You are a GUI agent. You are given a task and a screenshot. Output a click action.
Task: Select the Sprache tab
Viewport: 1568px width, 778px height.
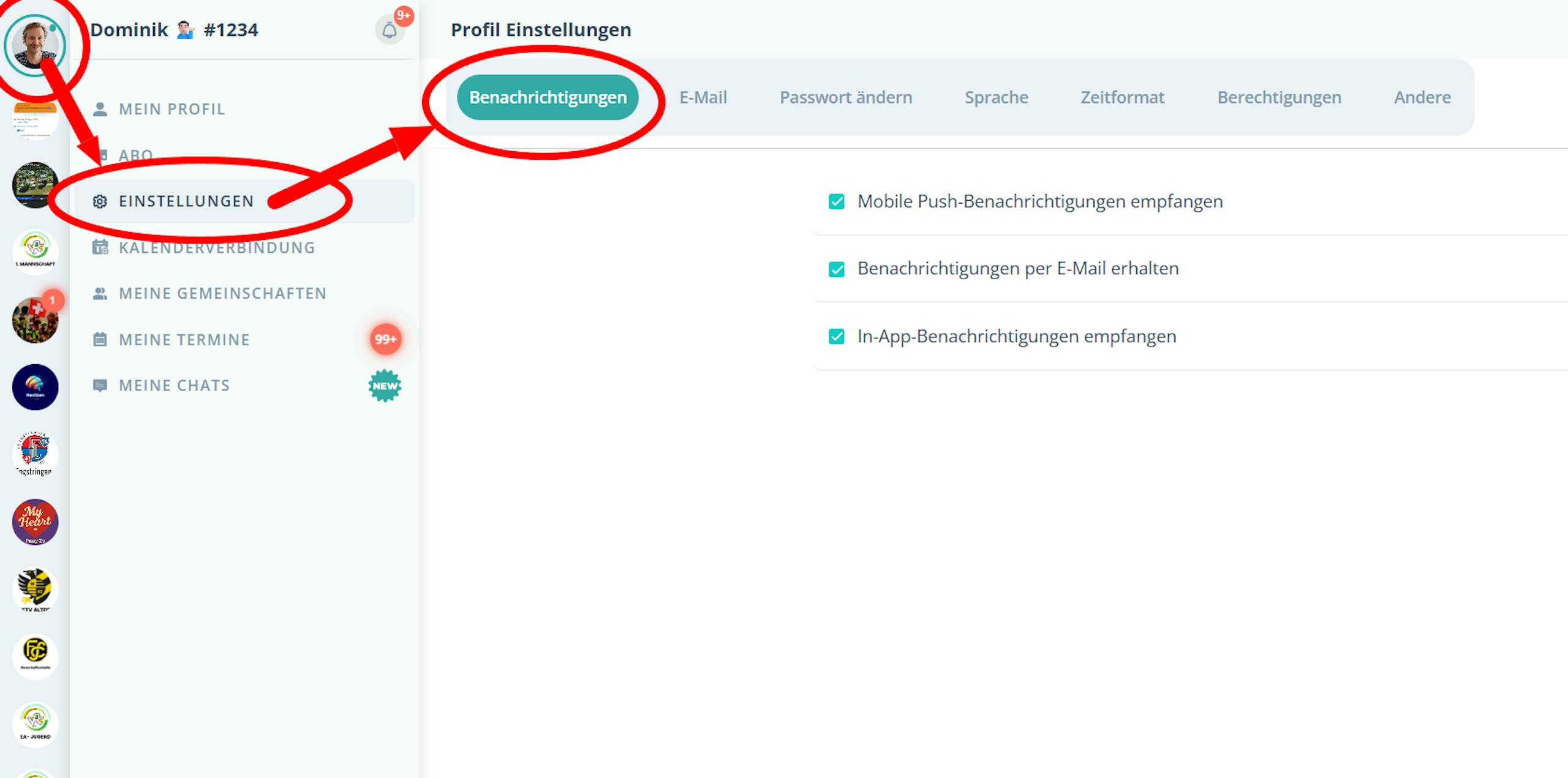(996, 97)
